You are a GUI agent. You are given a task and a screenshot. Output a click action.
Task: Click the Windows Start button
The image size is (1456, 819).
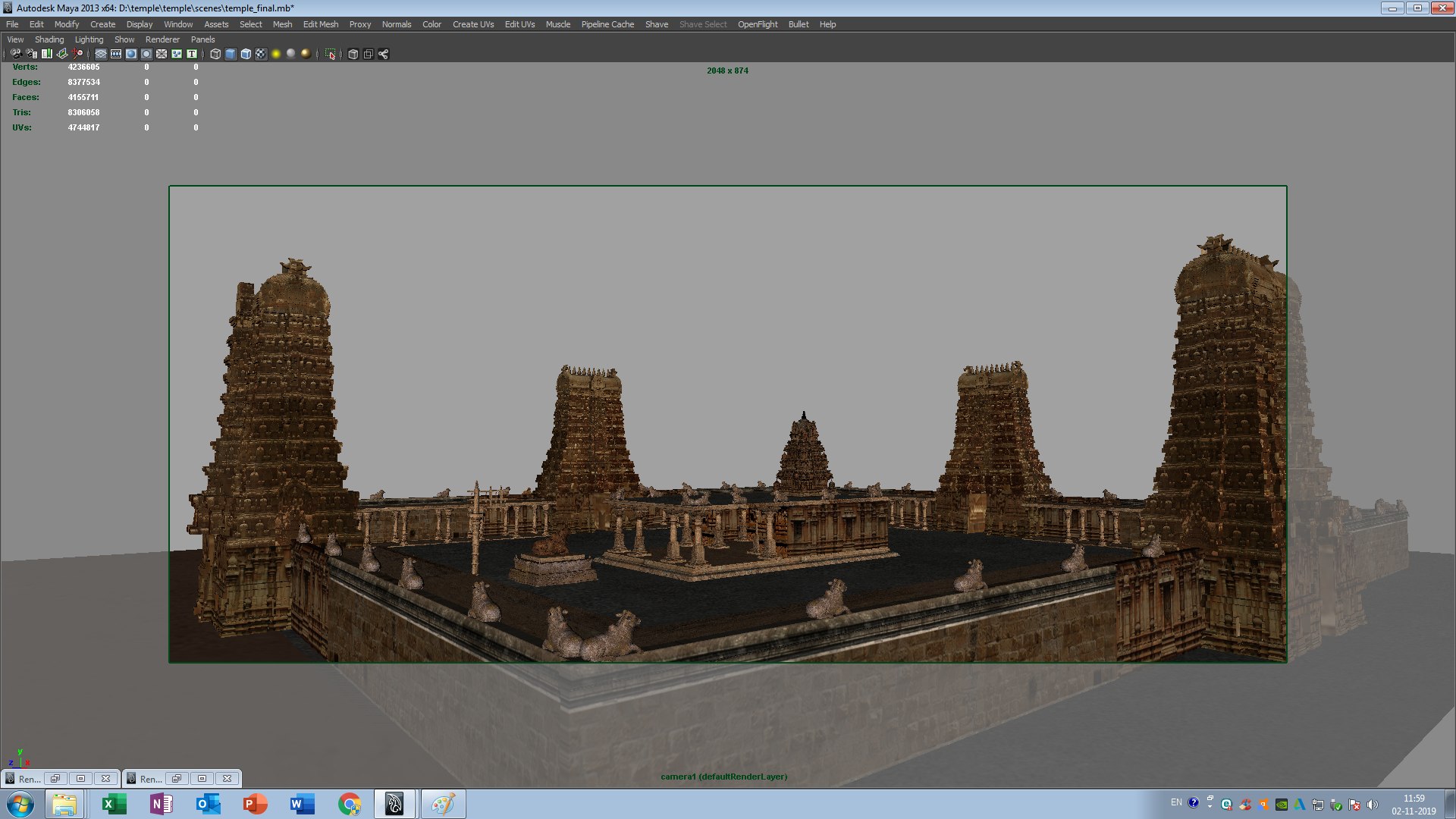tap(20, 804)
